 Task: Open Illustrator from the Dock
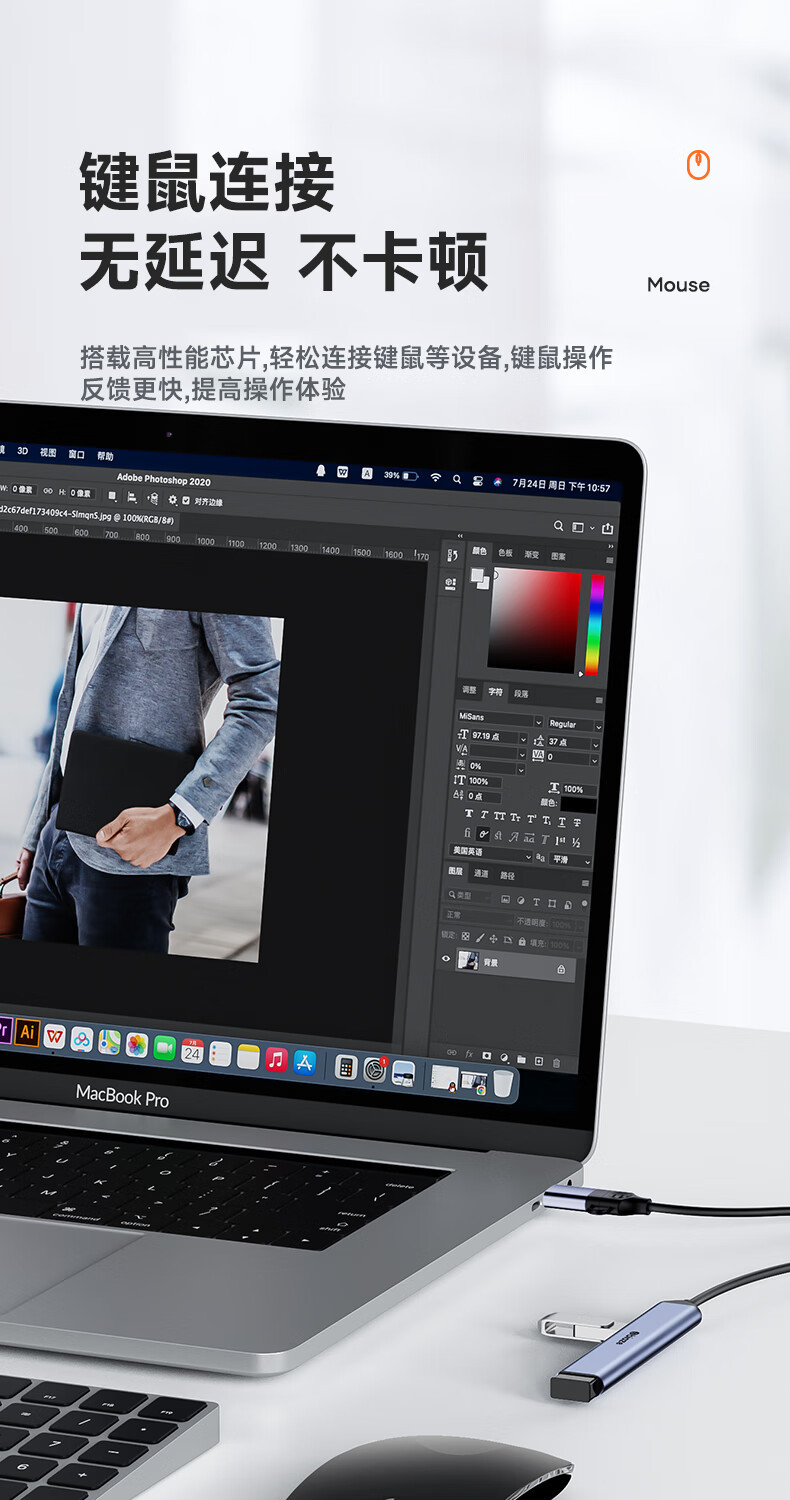(x=28, y=1031)
